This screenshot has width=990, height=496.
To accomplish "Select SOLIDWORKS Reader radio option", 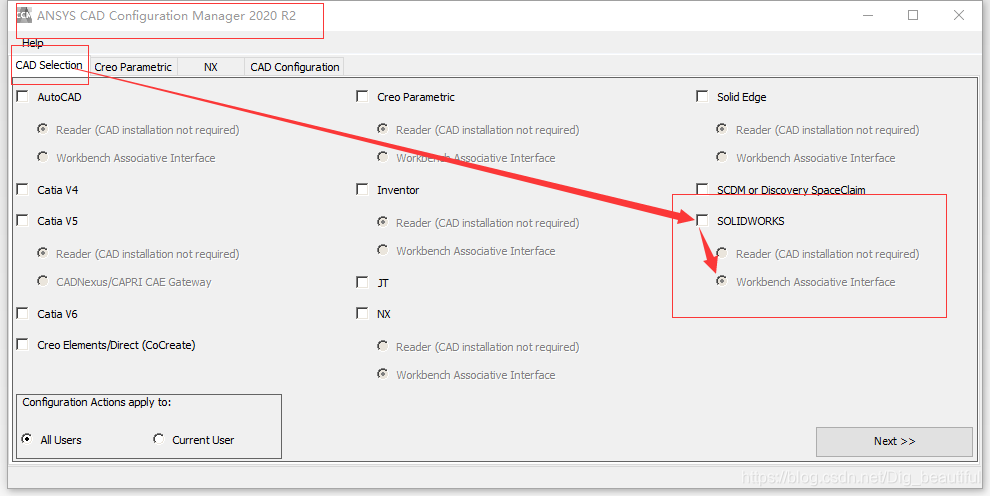I will [722, 252].
